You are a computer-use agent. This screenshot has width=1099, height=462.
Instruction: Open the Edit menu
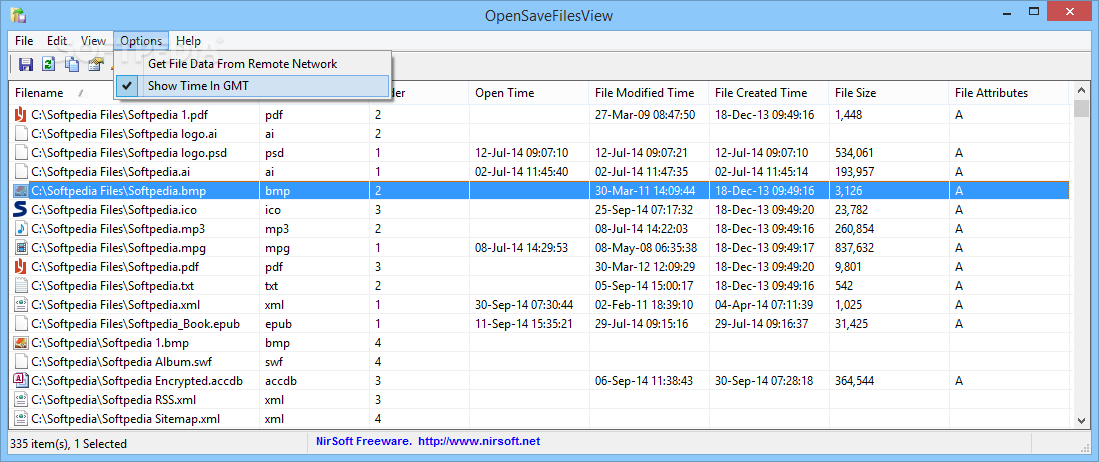tap(57, 41)
